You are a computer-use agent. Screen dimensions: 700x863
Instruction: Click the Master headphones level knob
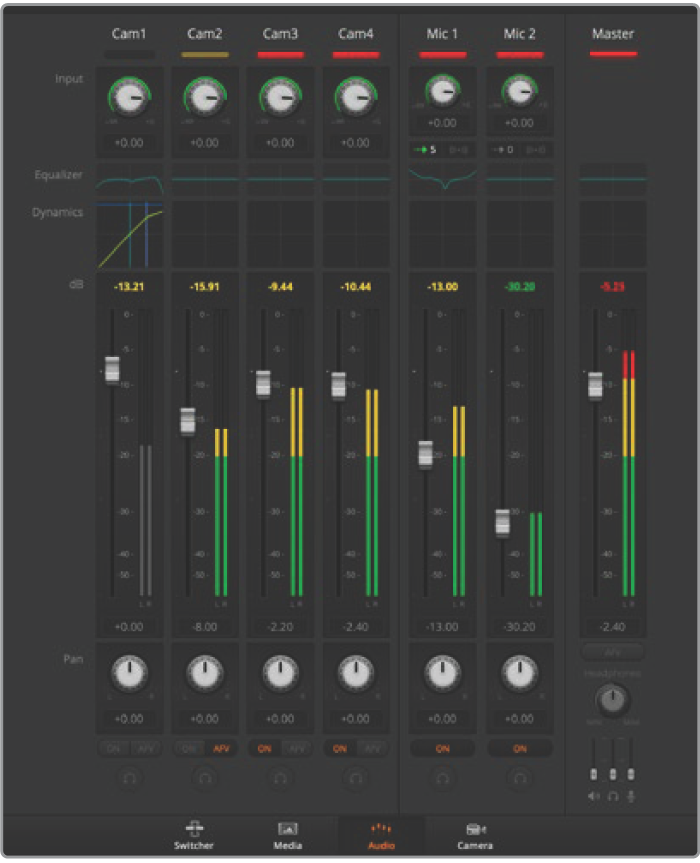[x=612, y=701]
